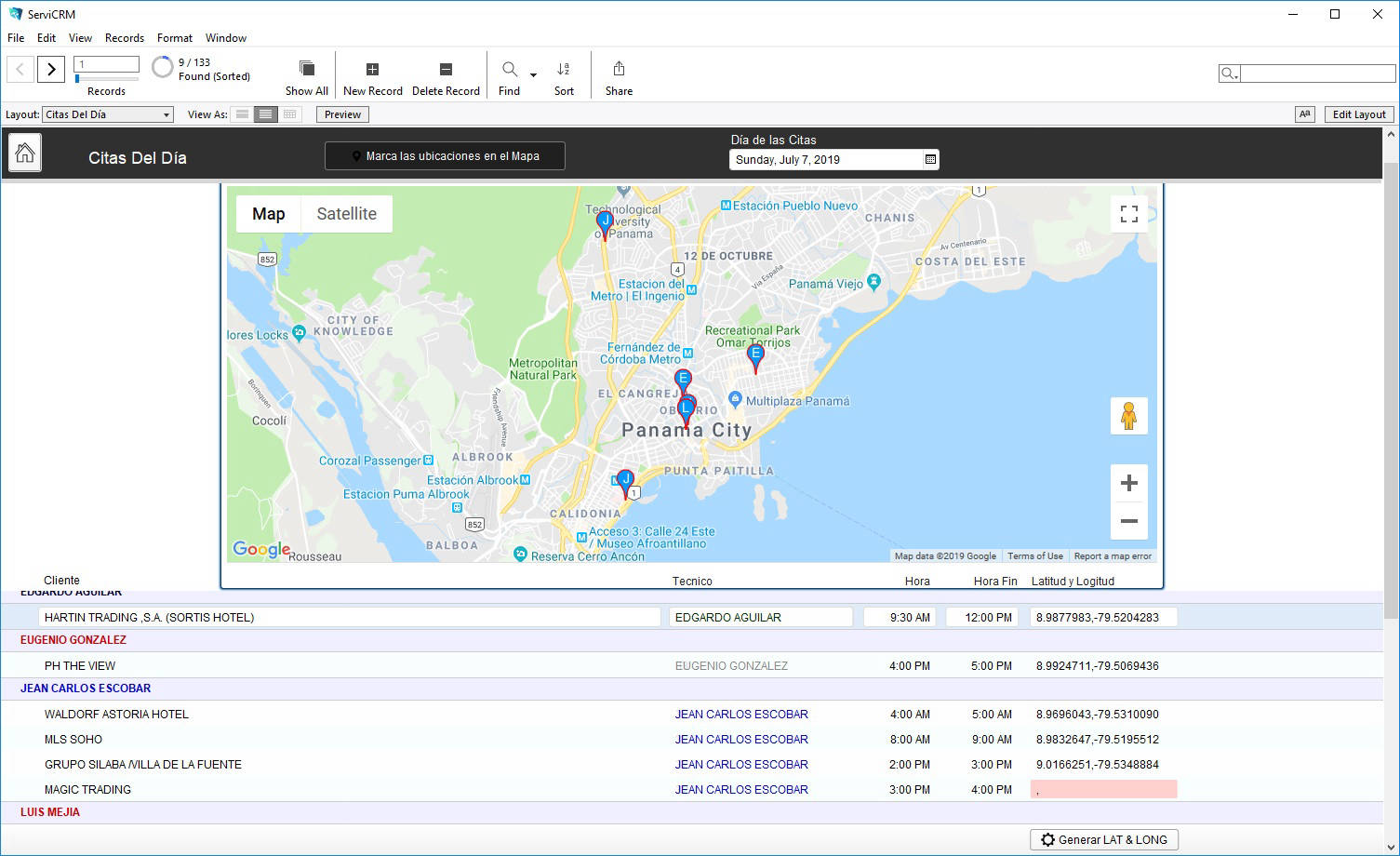Screen dimensions: 1400x856
Task: Click the L marker over Panama City
Action: (x=686, y=410)
